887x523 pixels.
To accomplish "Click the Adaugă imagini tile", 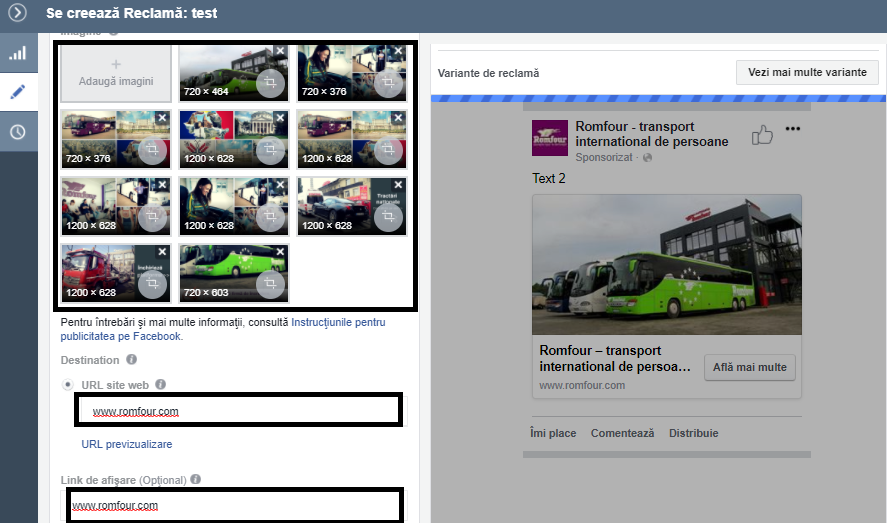I will click(115, 73).
